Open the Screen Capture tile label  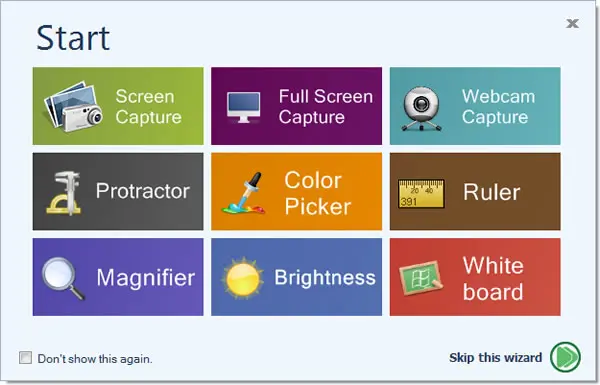(148, 106)
